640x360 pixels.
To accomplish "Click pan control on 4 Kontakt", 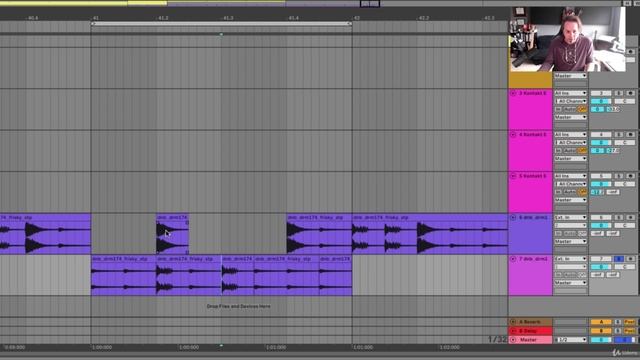I will tap(624, 142).
